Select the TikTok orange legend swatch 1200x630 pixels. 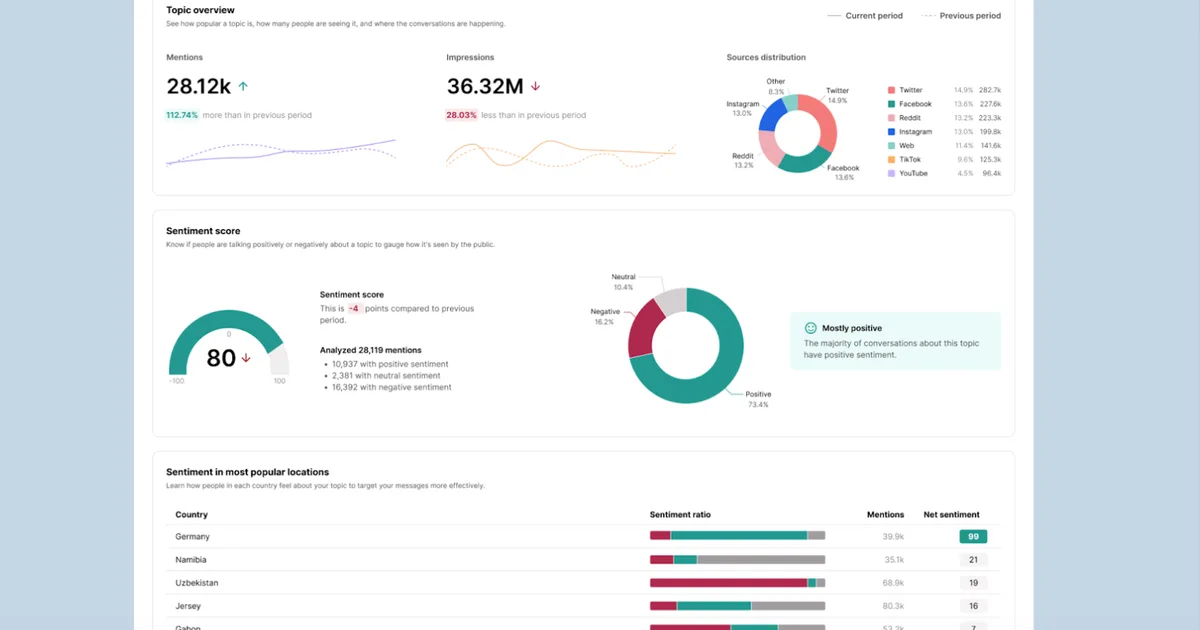pos(891,160)
